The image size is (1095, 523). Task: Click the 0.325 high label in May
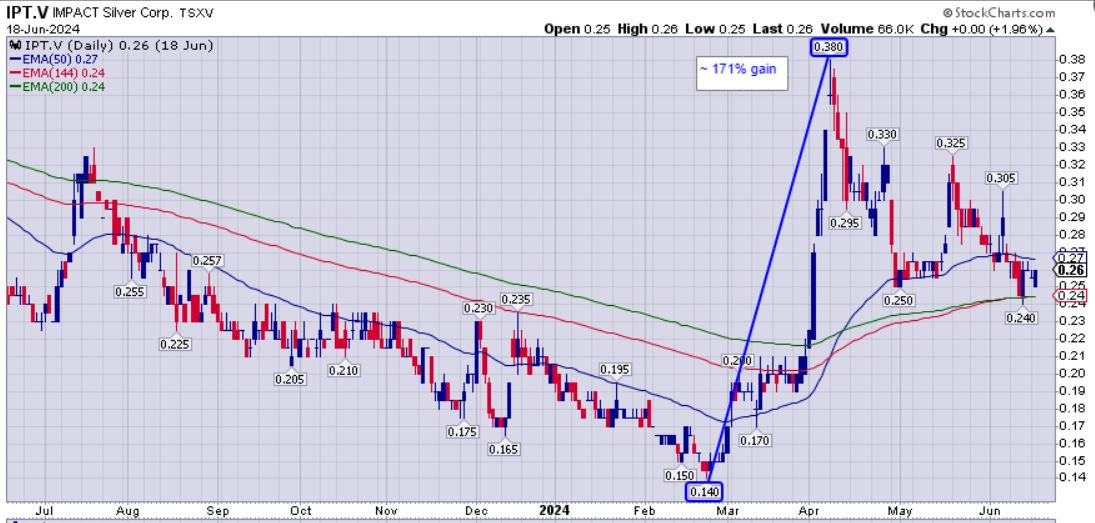click(x=951, y=143)
